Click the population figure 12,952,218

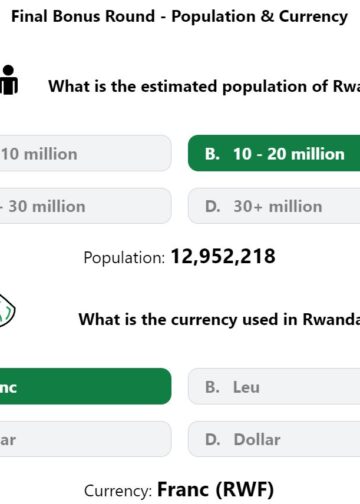tap(223, 256)
